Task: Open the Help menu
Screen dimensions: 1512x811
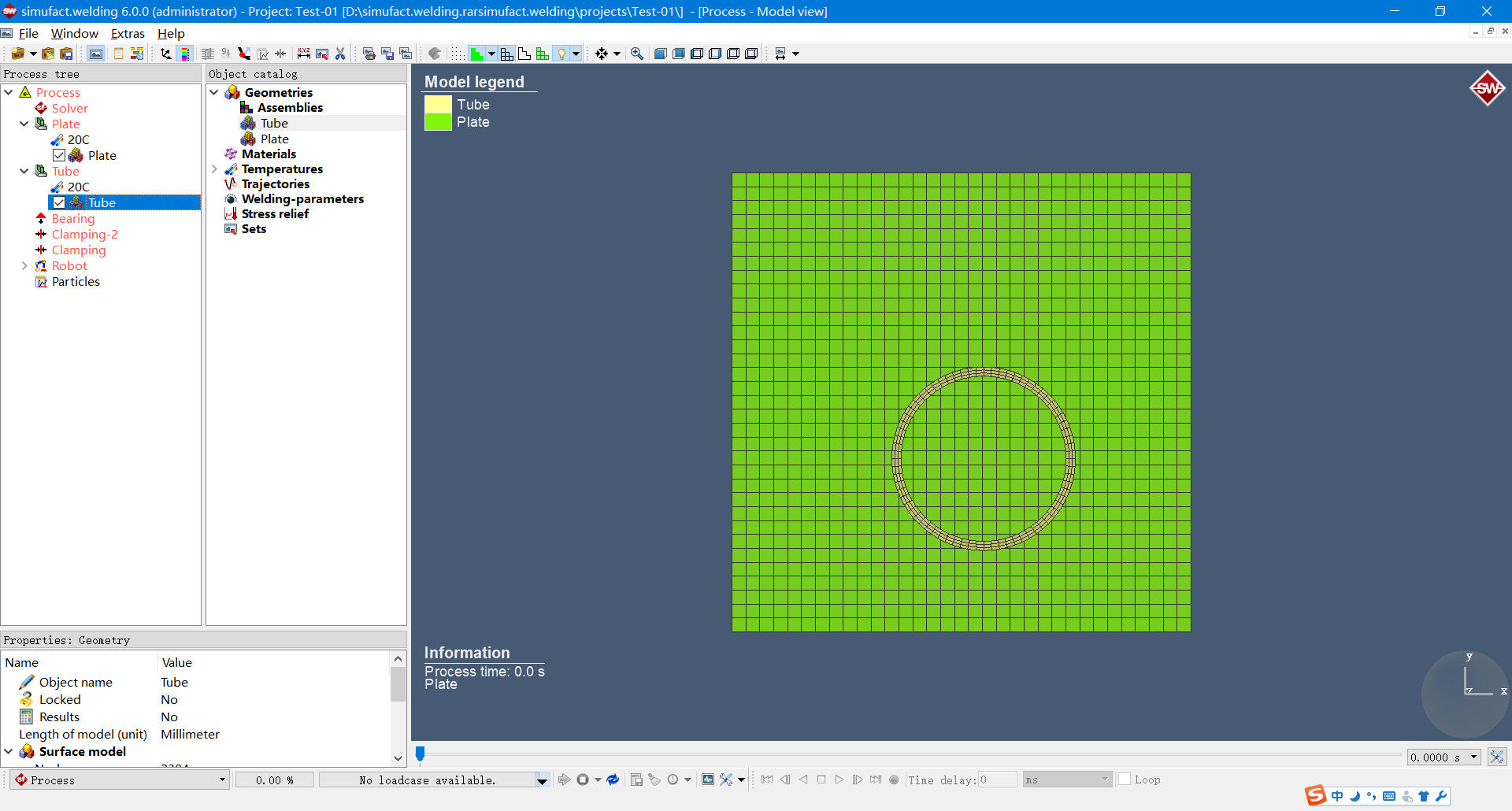Action: coord(171,33)
